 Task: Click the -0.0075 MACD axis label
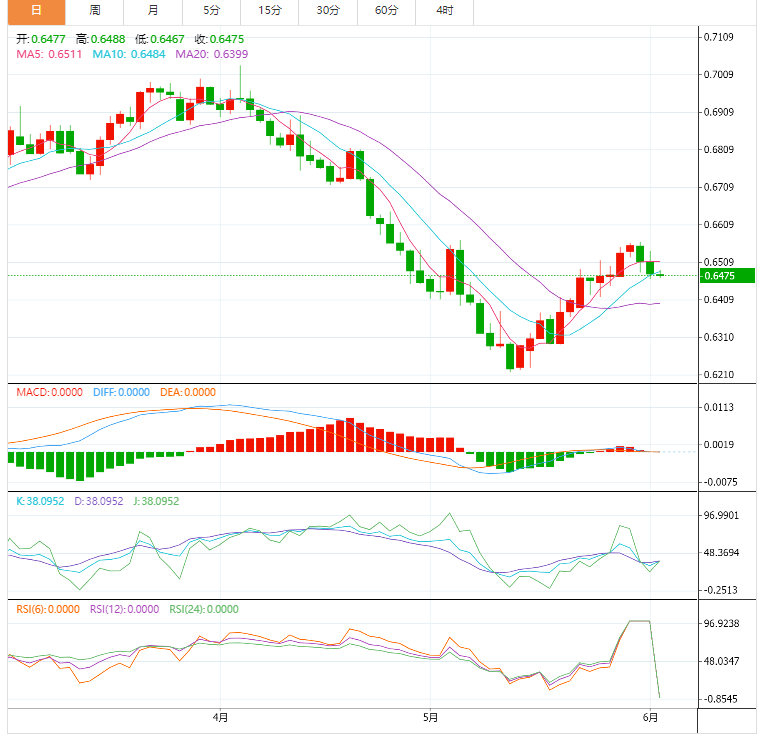tap(721, 482)
